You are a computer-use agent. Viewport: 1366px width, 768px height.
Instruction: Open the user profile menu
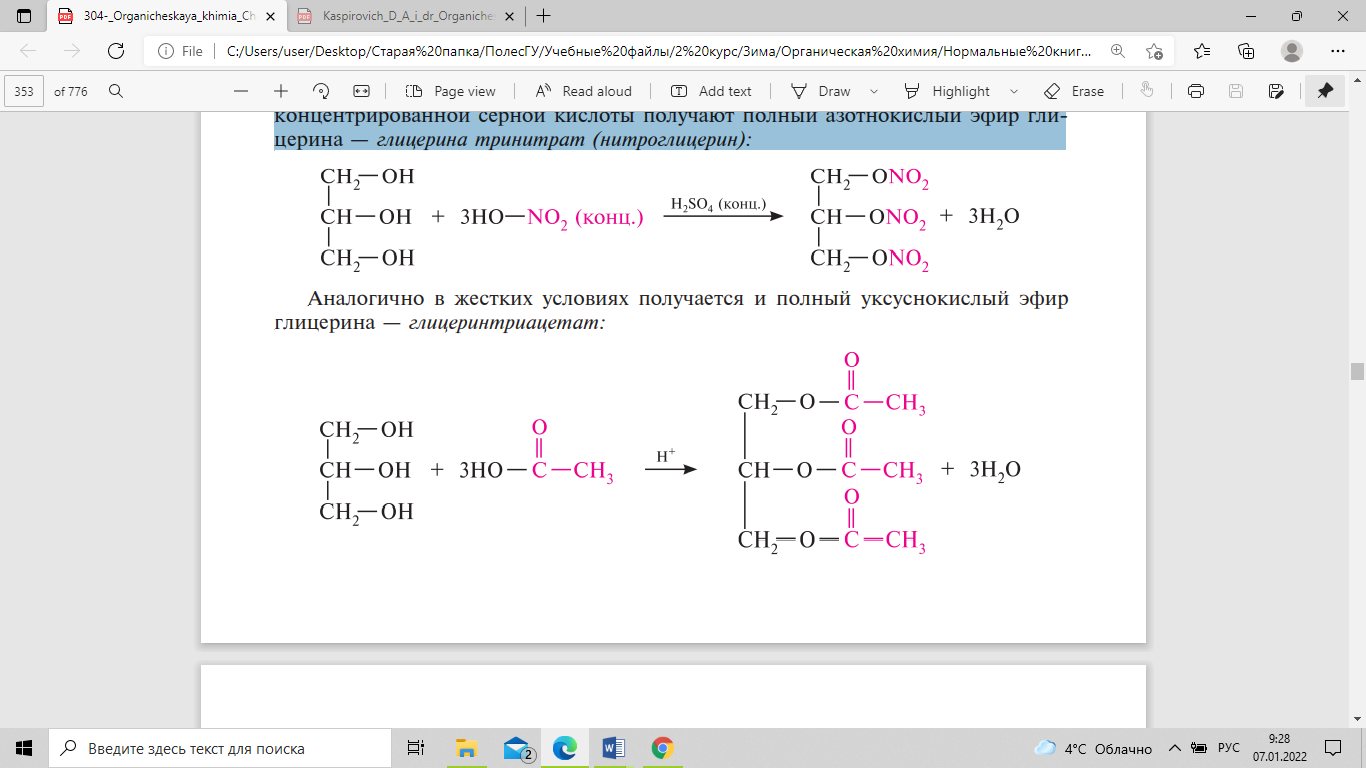(1292, 51)
